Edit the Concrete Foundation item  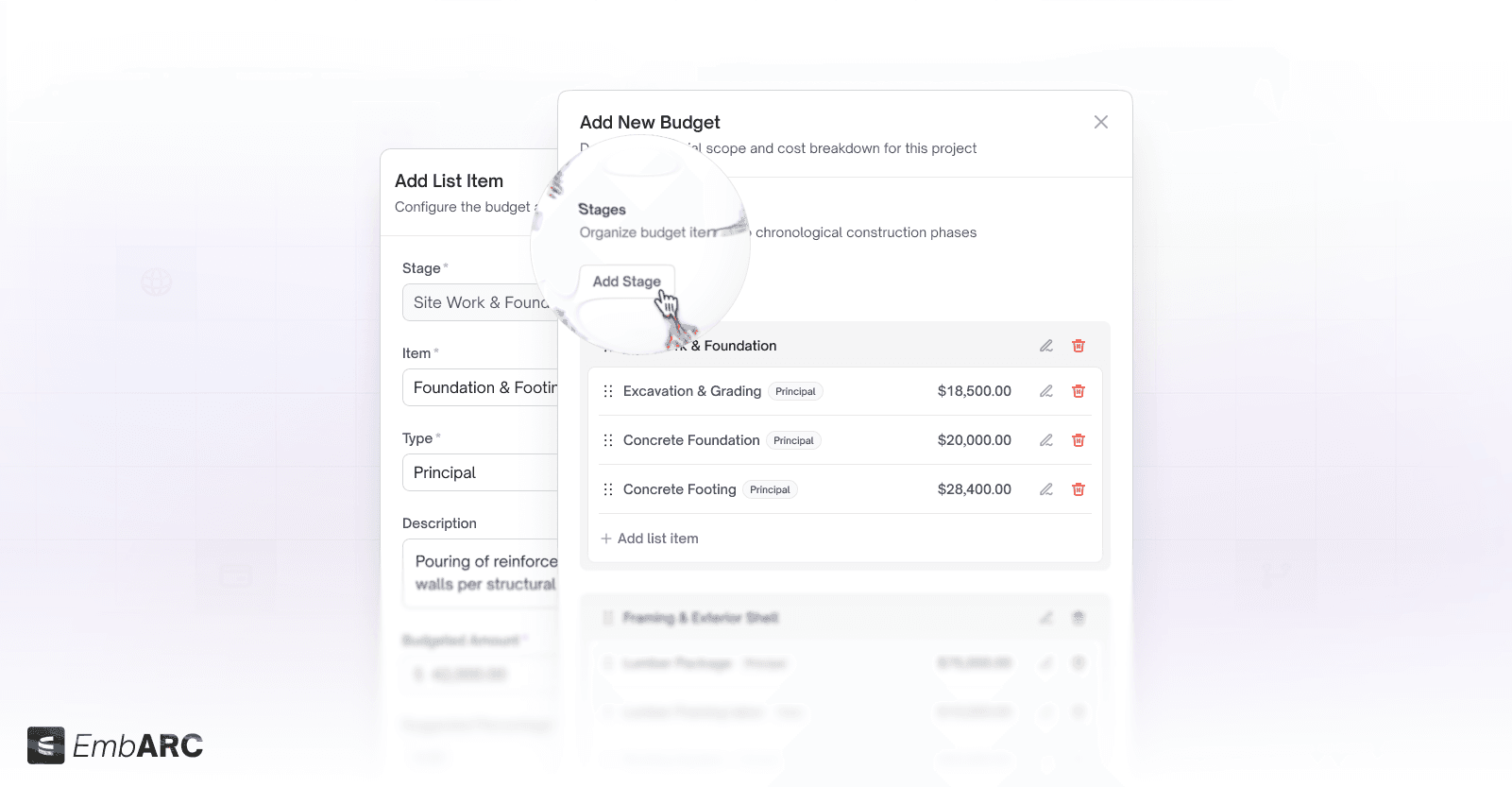[x=1045, y=439]
